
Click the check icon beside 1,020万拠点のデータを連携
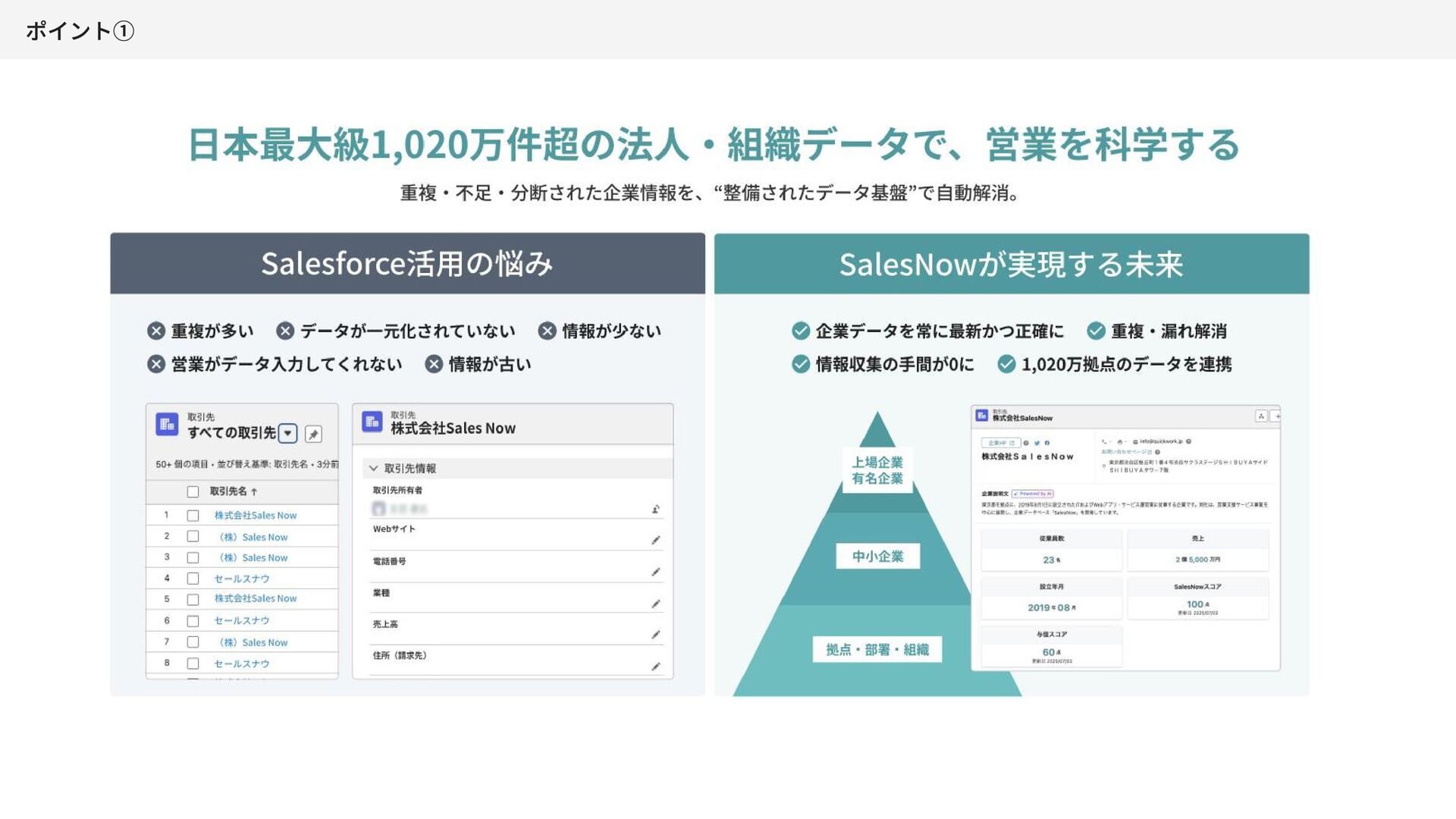click(1006, 365)
